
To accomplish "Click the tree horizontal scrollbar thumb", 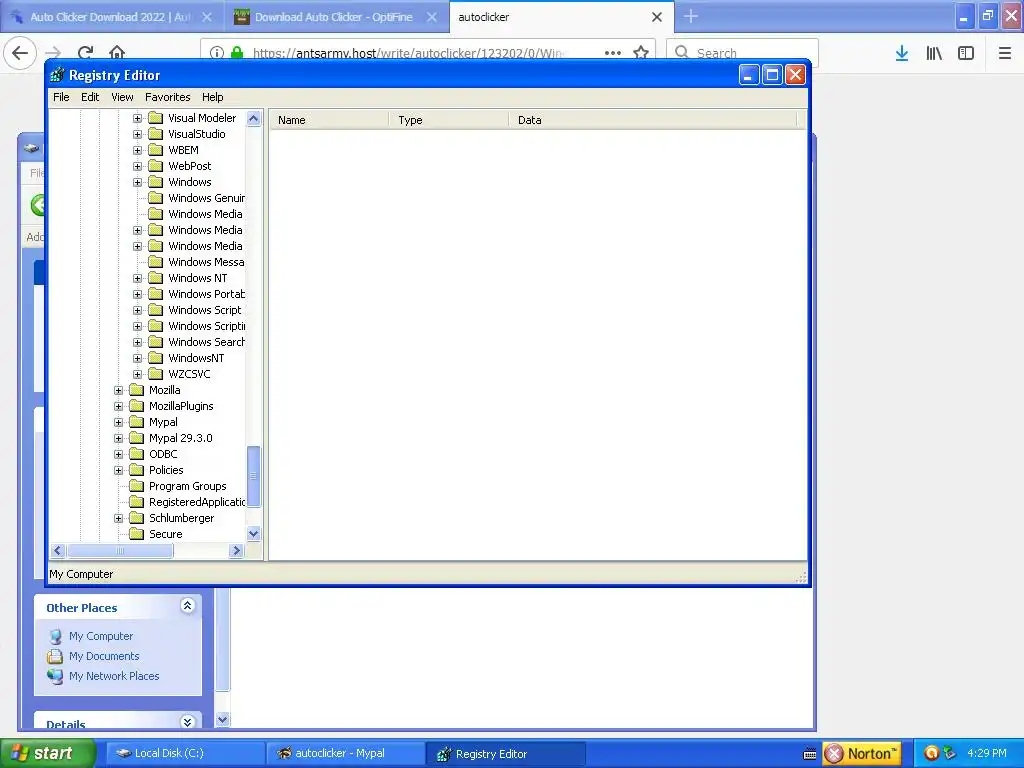I will 120,551.
